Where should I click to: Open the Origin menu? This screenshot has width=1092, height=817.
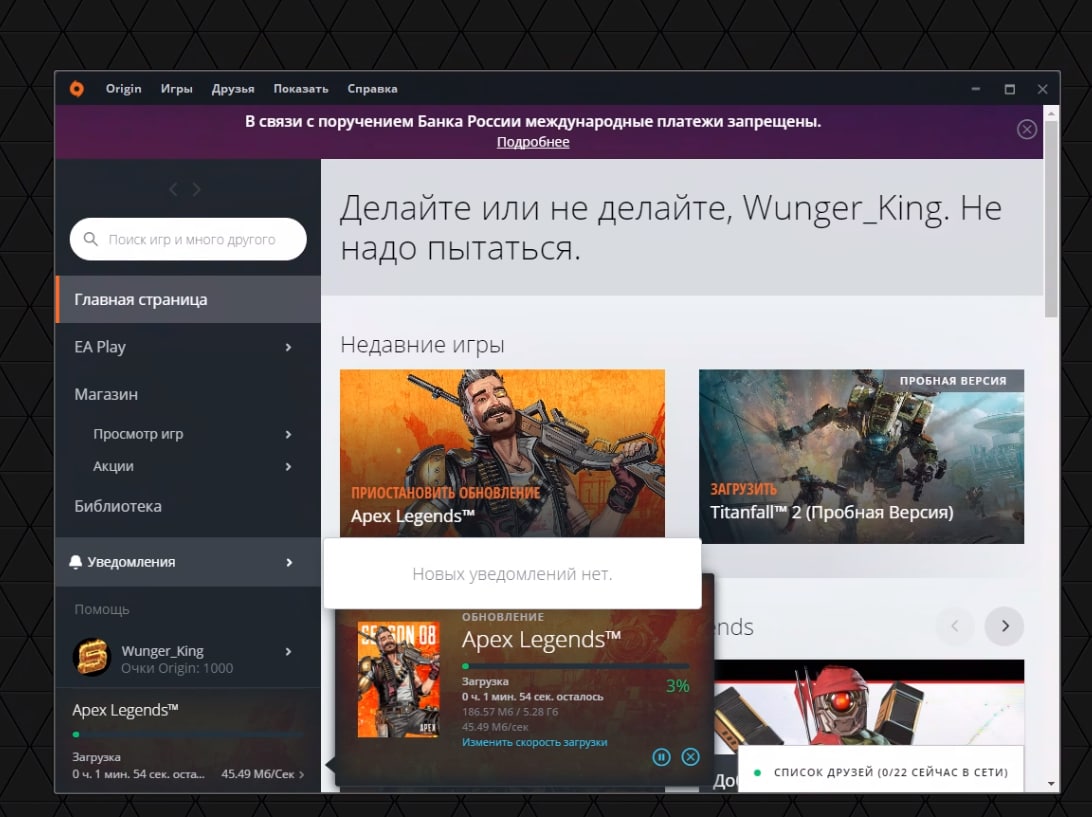pyautogui.click(x=123, y=88)
